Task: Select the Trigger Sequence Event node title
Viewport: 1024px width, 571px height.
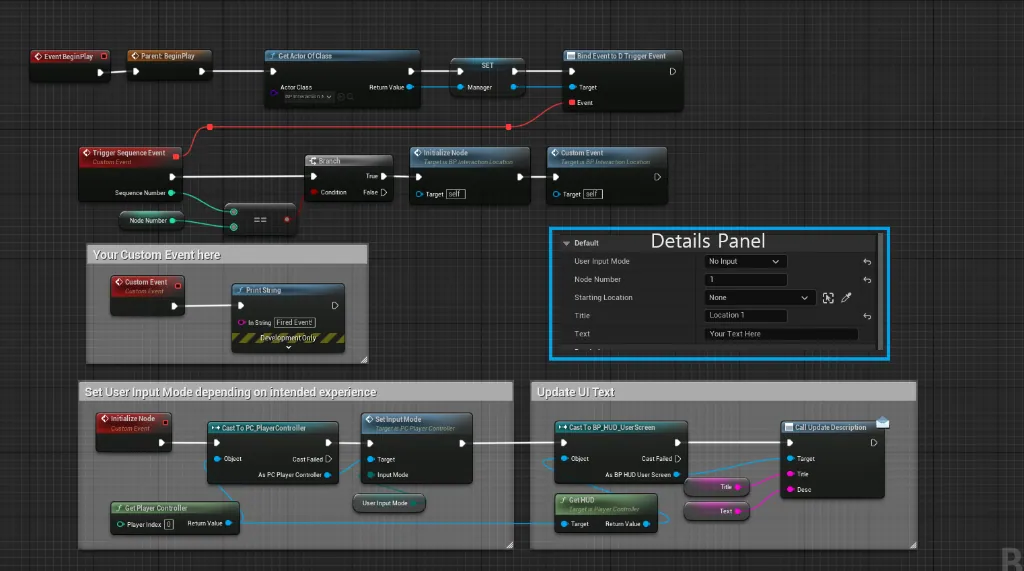Action: tap(129, 153)
